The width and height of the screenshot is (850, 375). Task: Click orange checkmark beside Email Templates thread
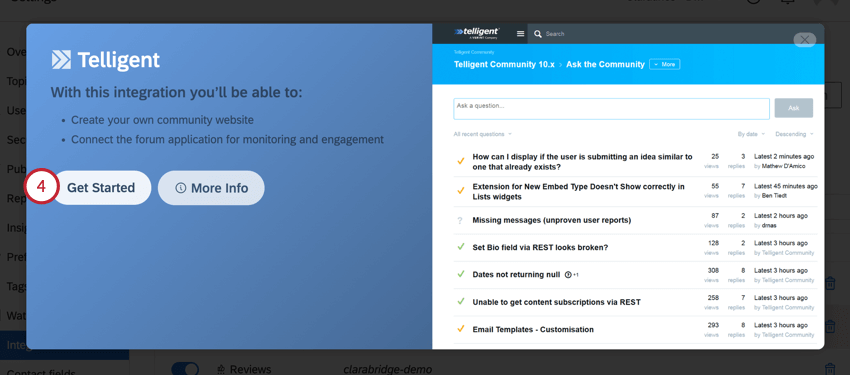(x=461, y=329)
